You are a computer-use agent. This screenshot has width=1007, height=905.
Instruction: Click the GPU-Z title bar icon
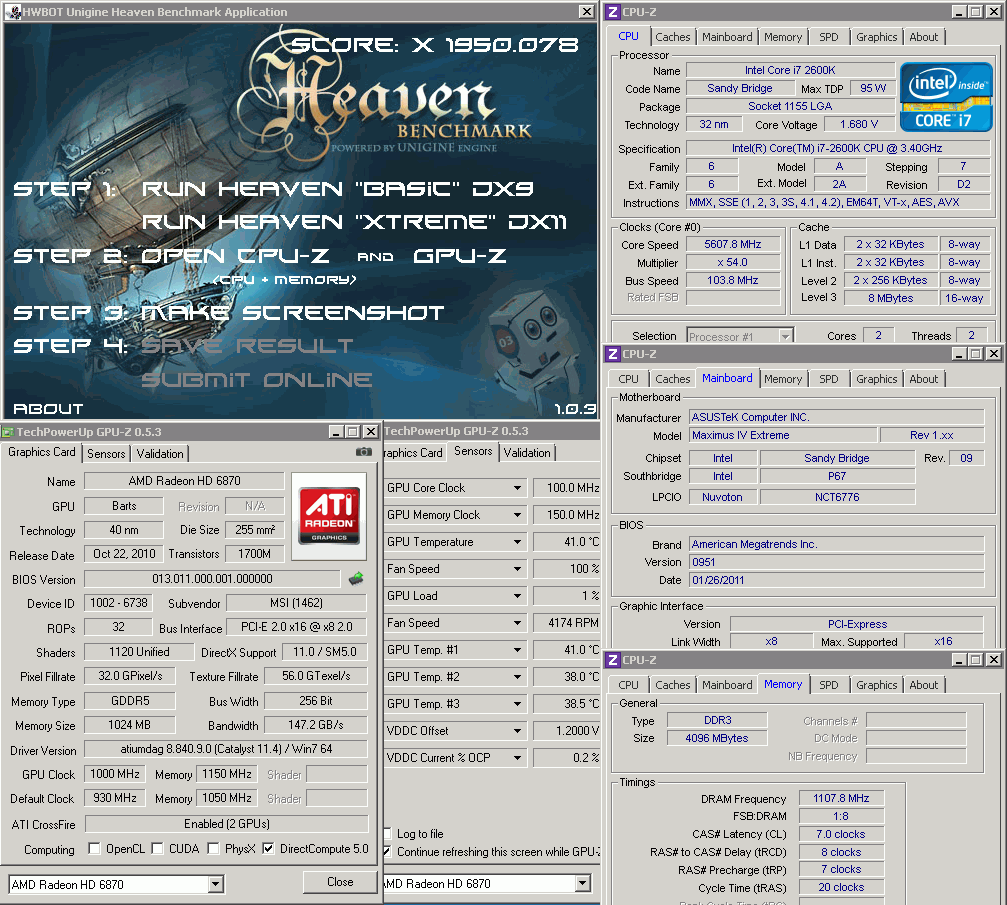pyautogui.click(x=7, y=432)
